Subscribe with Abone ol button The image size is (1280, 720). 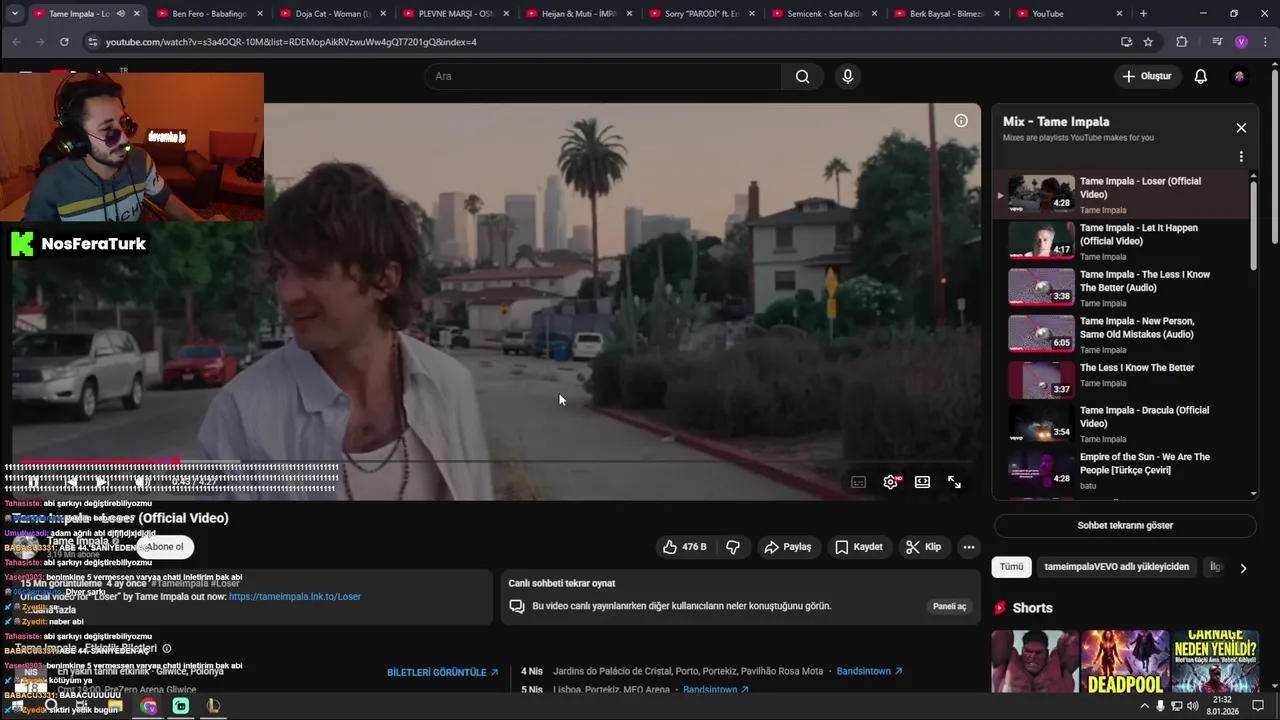(165, 547)
